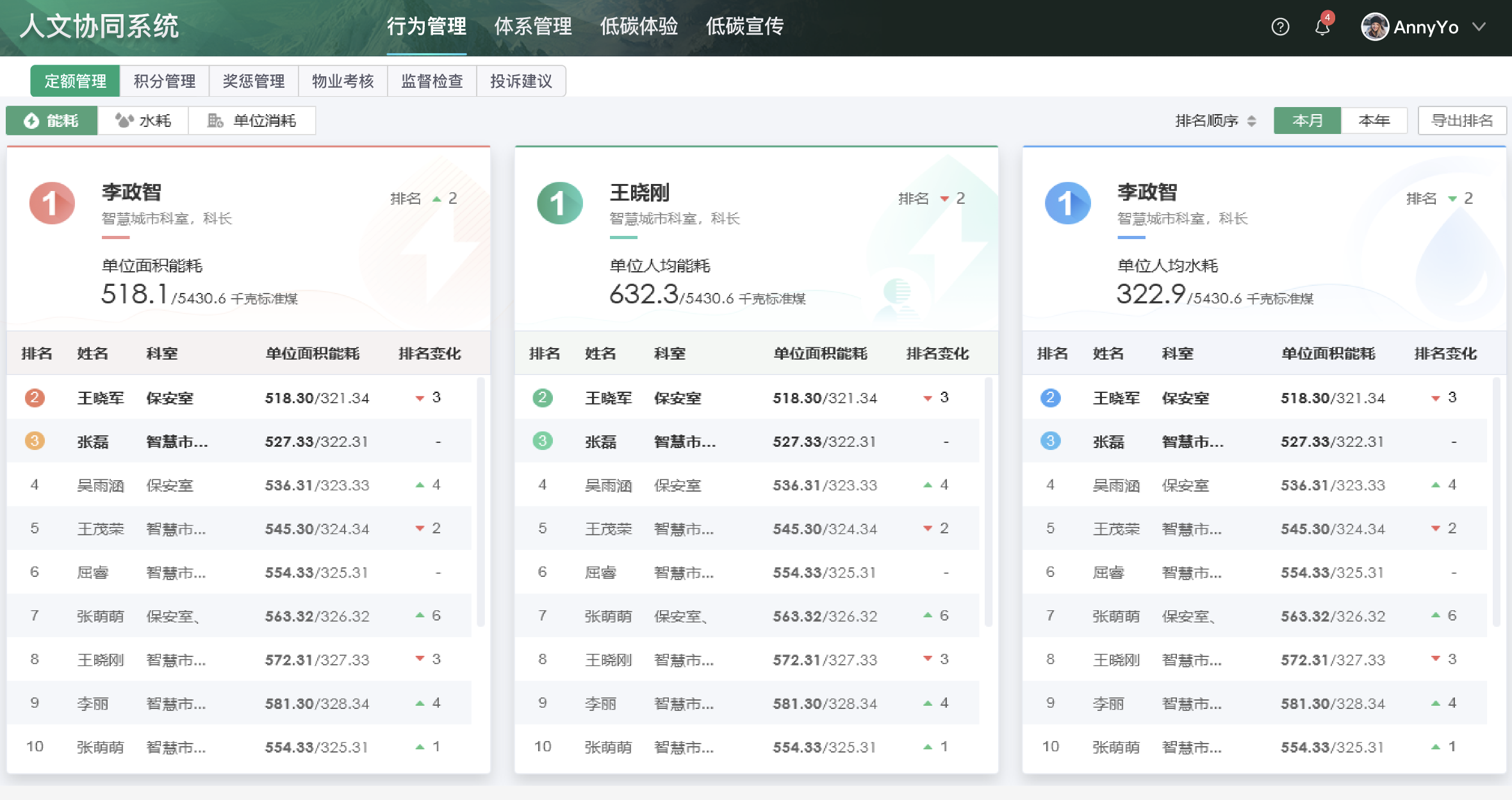Open the 低碳体验 top menu
Screen dimensions: 1512x800
click(638, 27)
